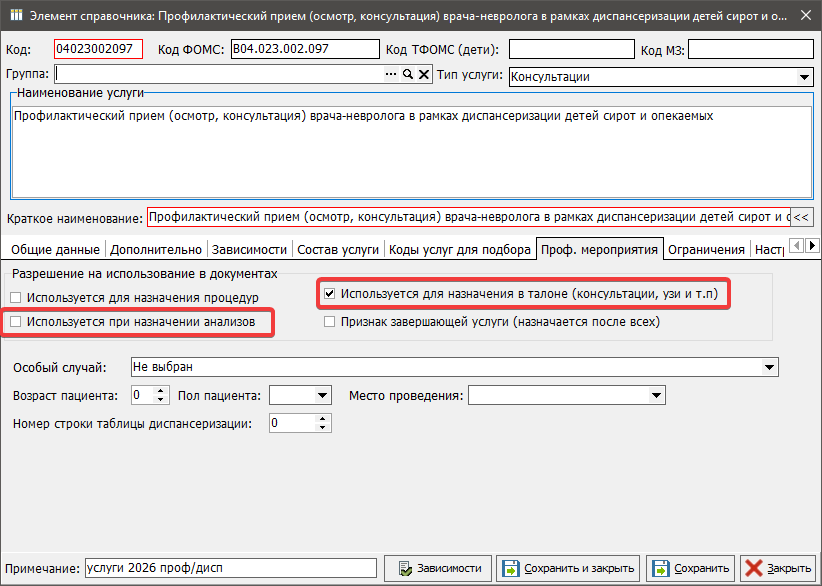This screenshot has width=822, height=586.
Task: Increase Номер строки таблицы диспансеризации value
Action: (323, 419)
